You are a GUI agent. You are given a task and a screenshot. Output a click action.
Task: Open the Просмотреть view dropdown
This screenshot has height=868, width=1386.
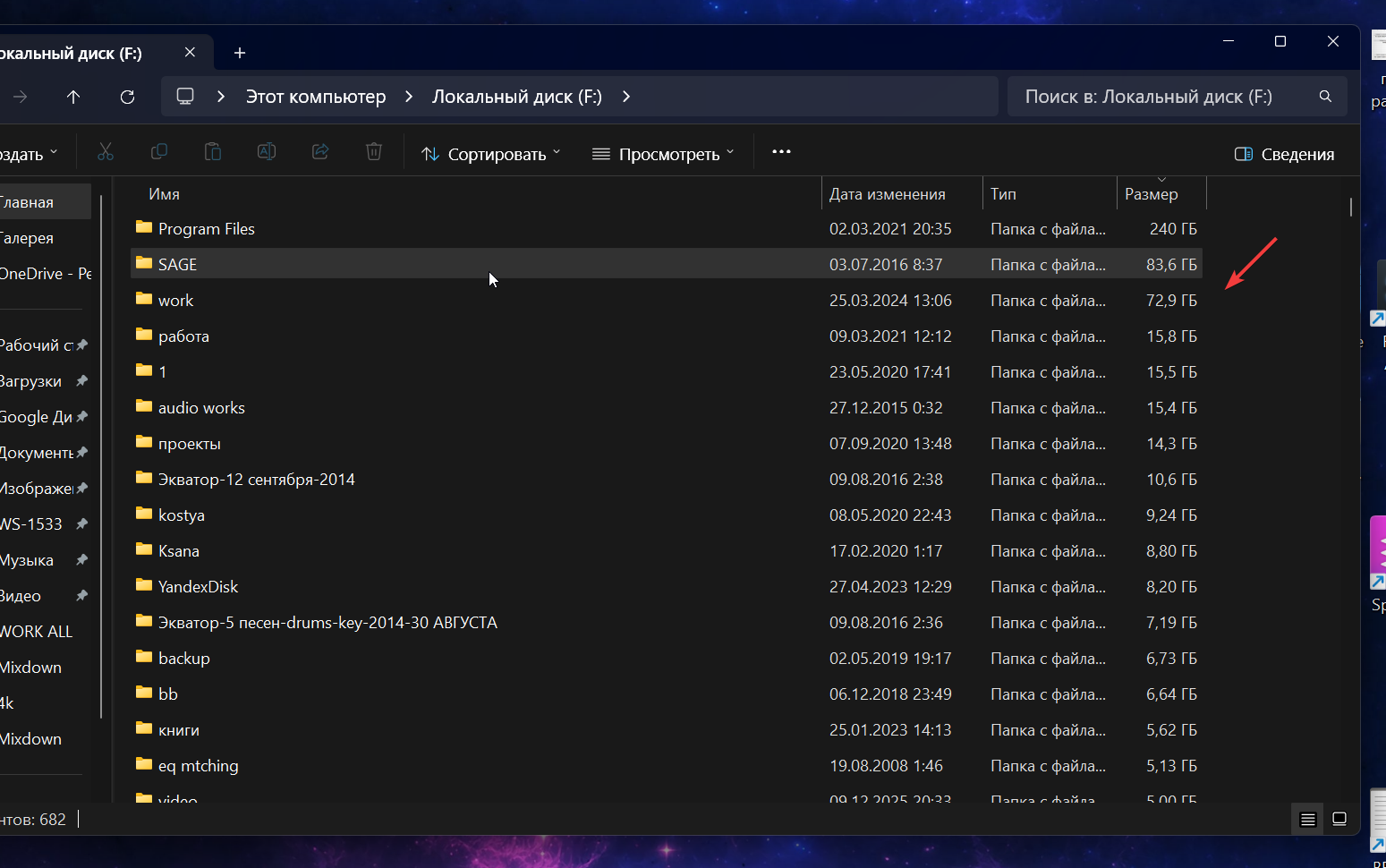663,154
